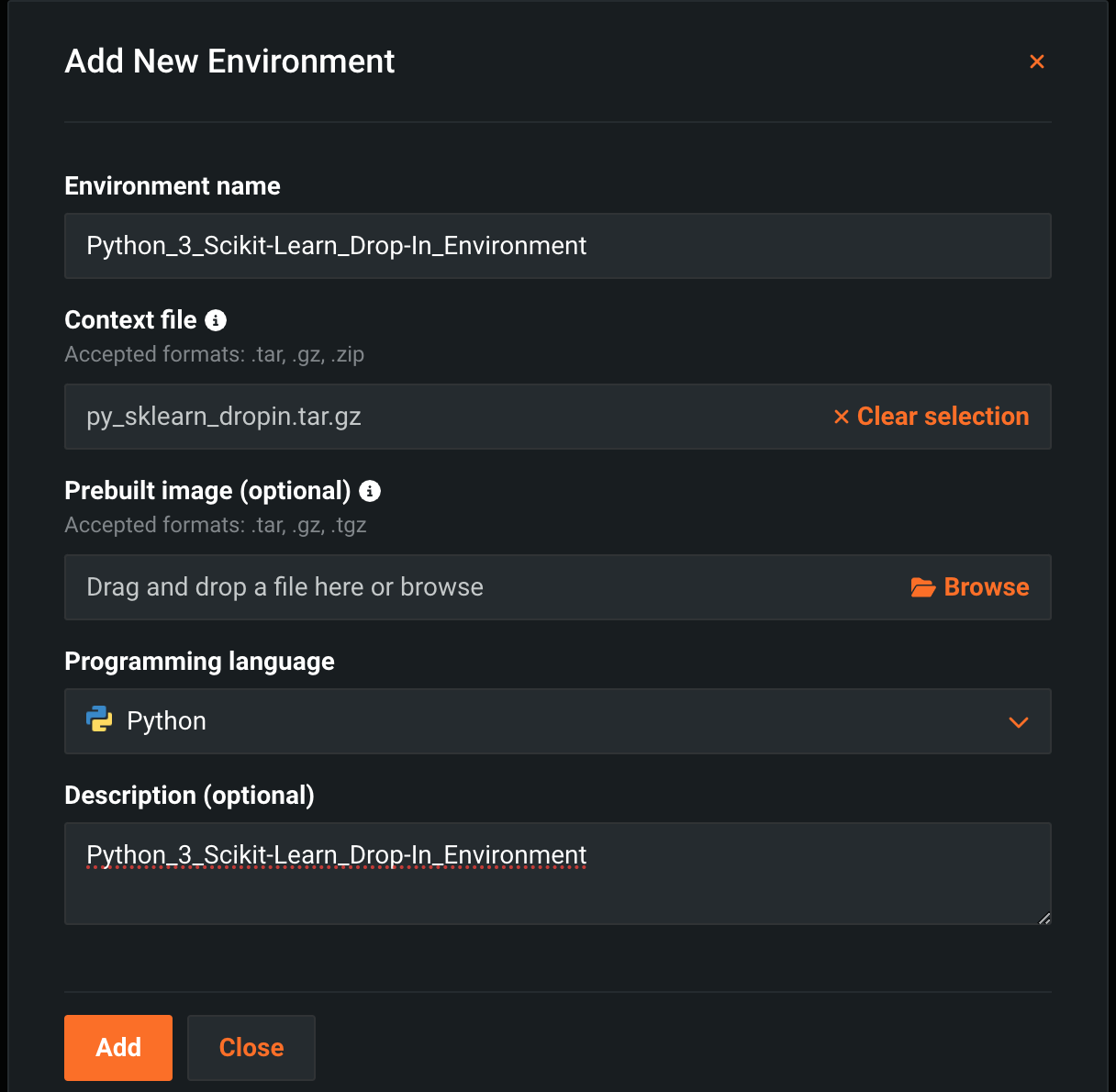The image size is (1116, 1092).
Task: Click the X icon before Clear selection
Action: (x=841, y=417)
